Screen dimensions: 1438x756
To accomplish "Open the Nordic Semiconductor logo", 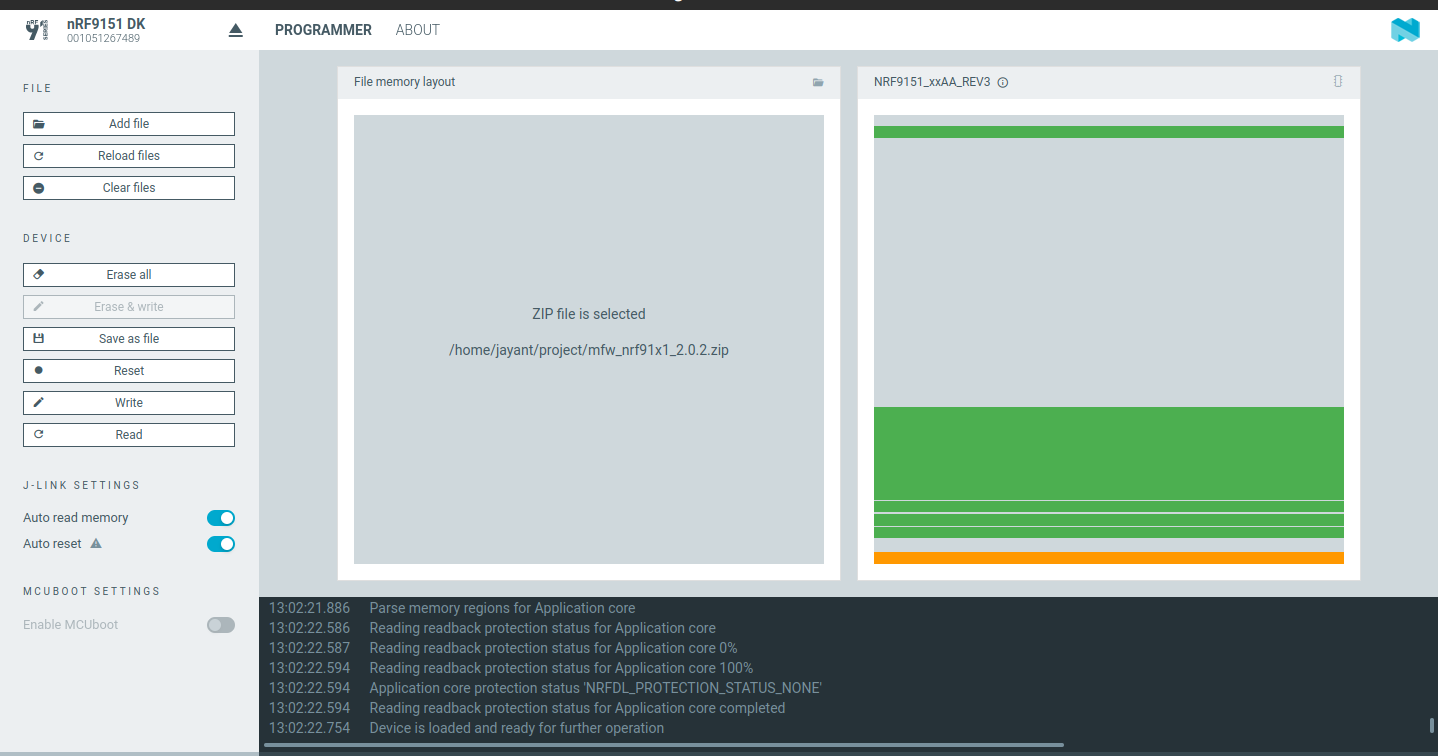I will tap(1405, 30).
